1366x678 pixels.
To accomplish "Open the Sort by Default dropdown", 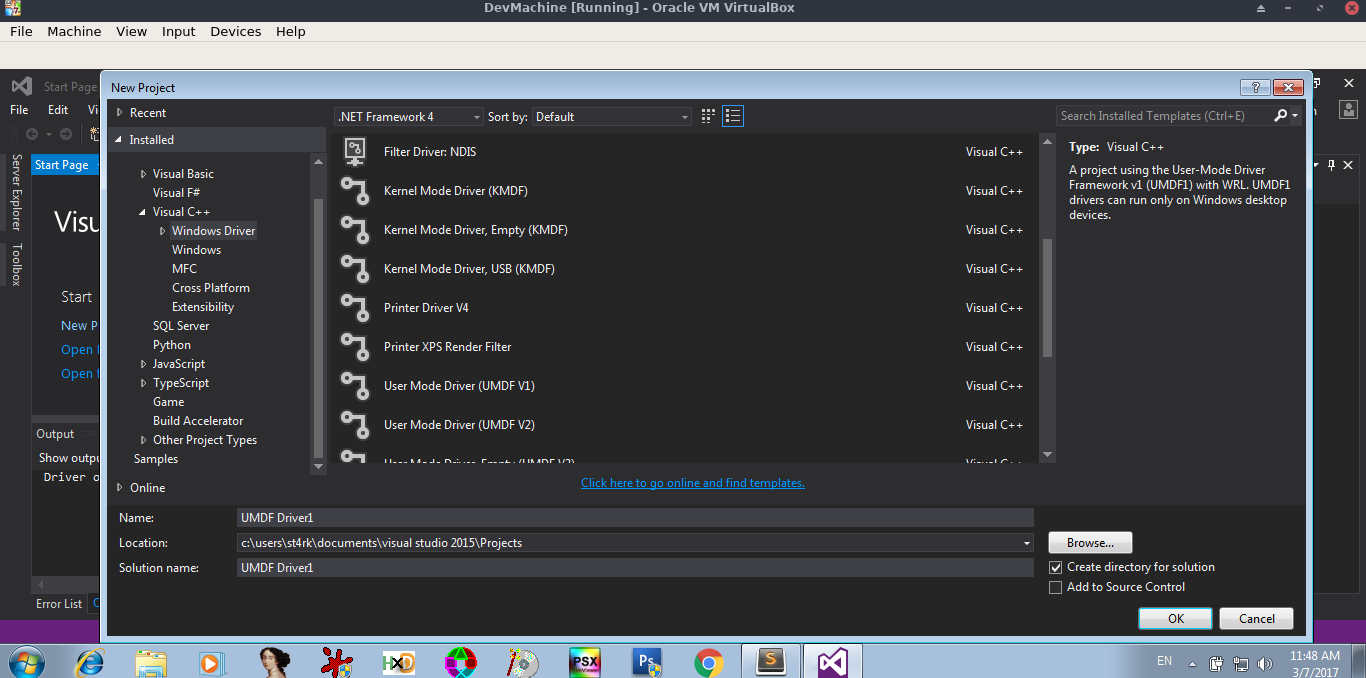I will [612, 116].
